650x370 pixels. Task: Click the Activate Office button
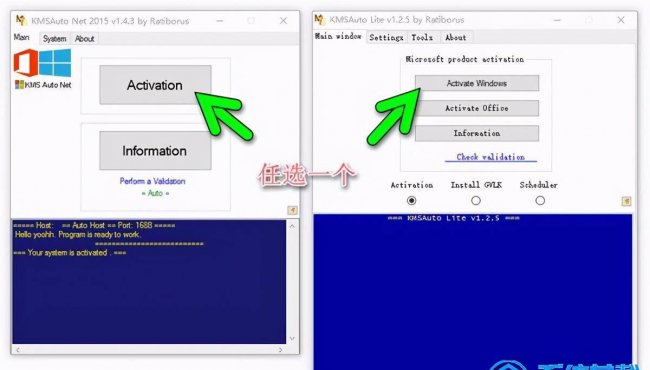(477, 108)
